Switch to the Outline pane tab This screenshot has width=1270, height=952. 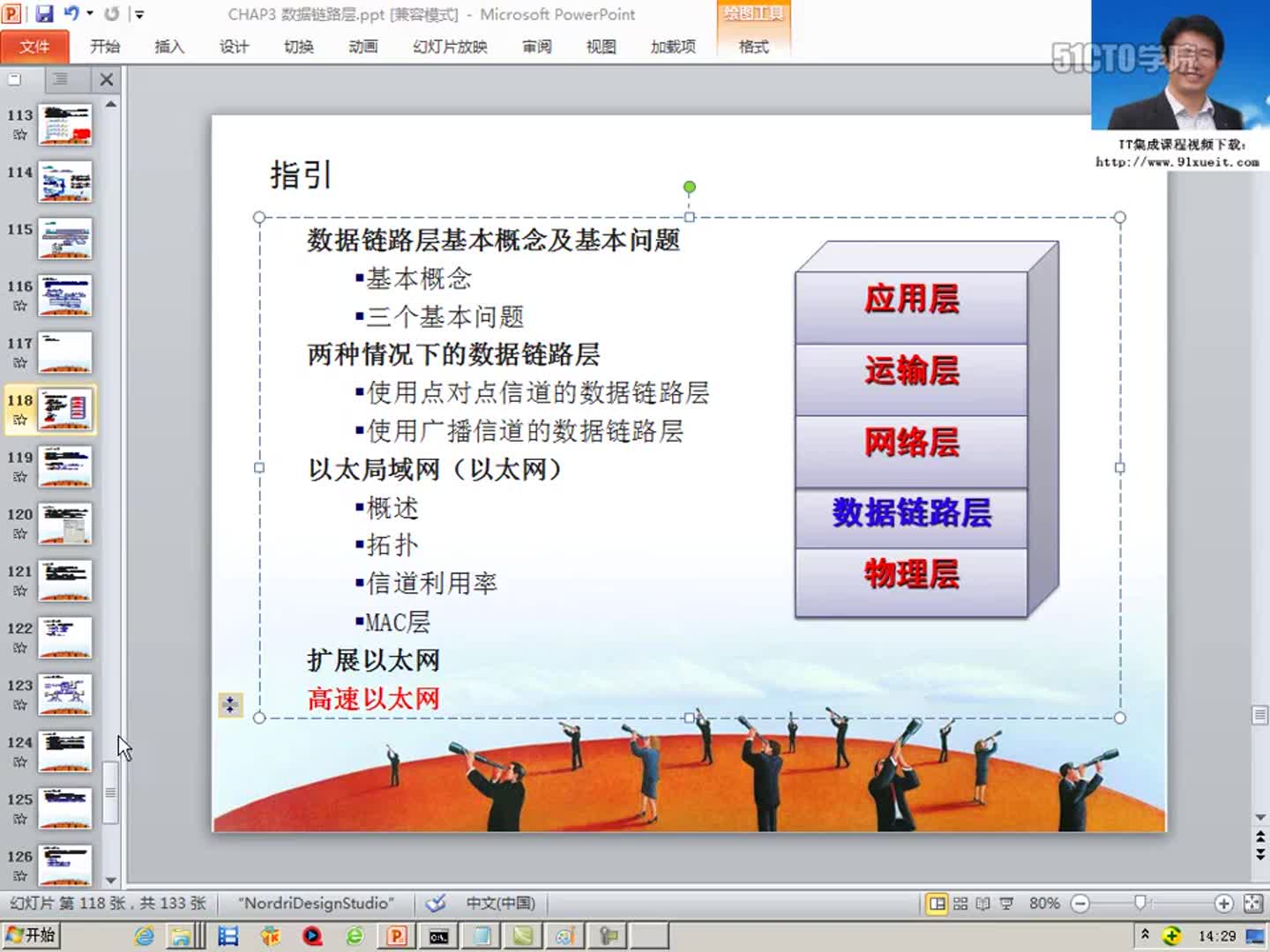pos(61,78)
